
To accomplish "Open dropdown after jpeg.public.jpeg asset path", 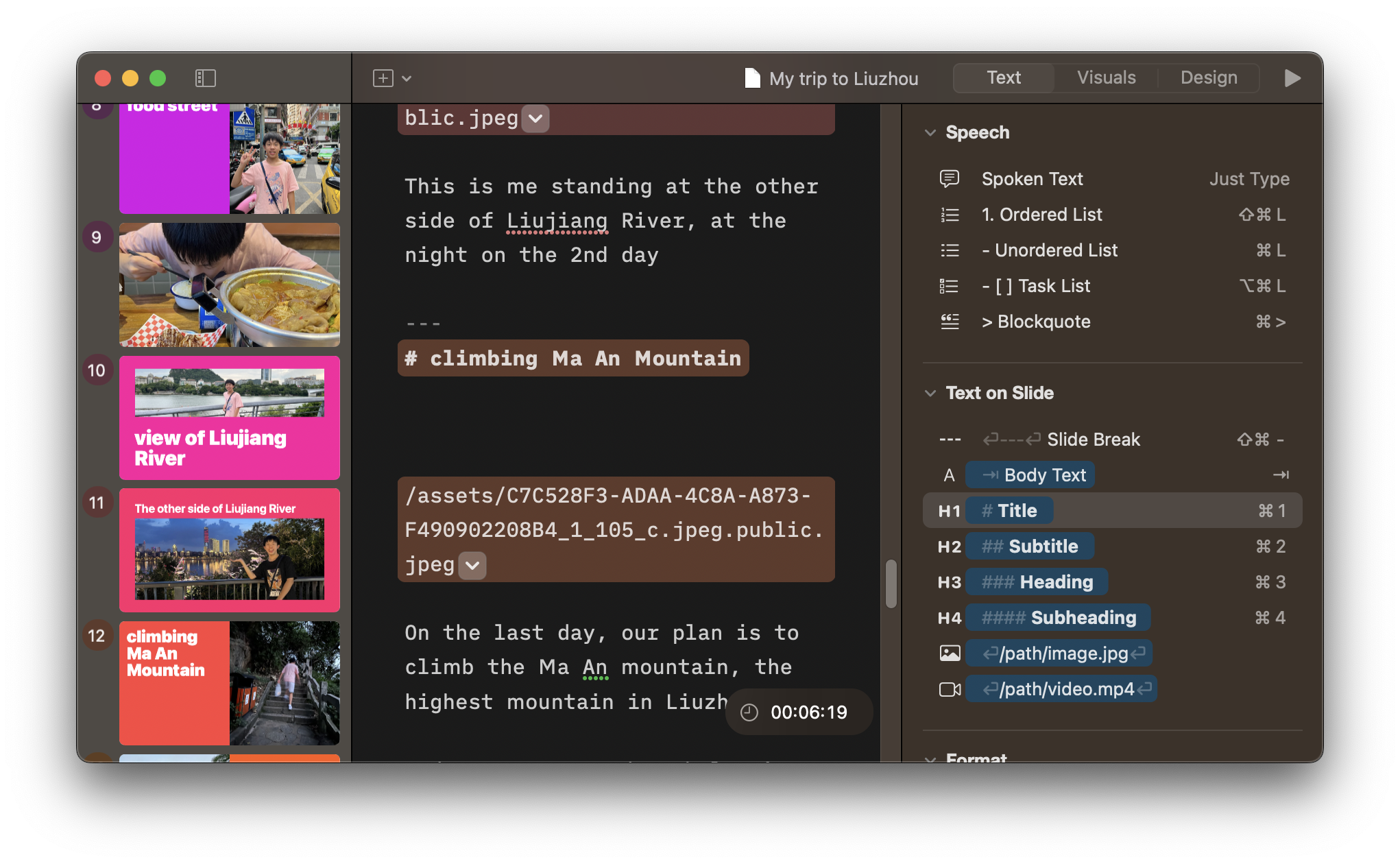I will click(472, 566).
